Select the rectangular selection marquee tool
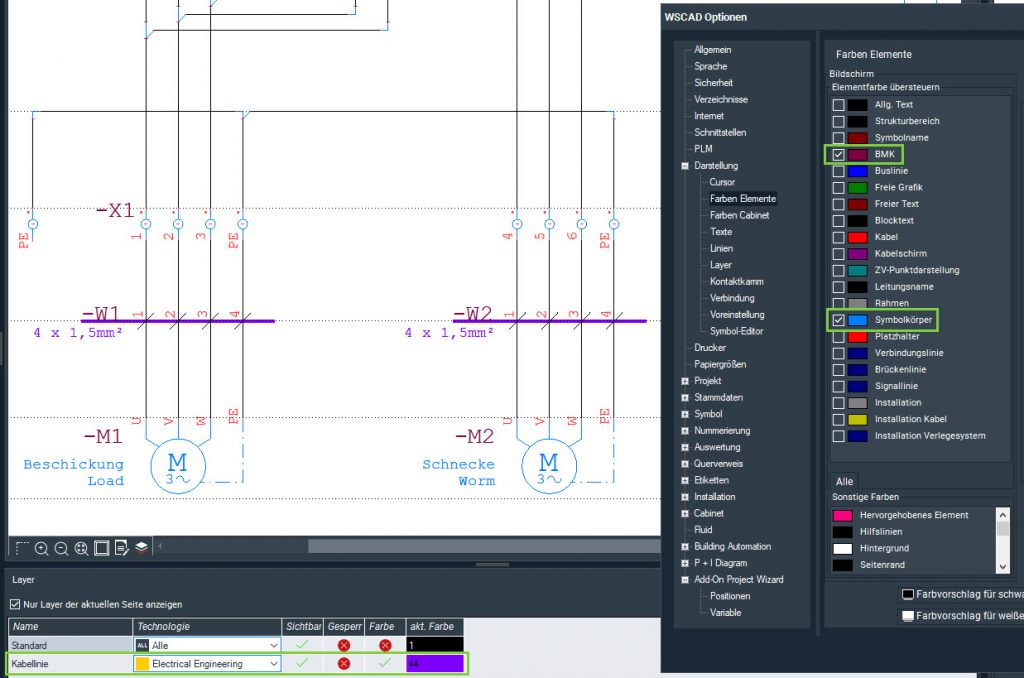The image size is (1024, 678). (22, 548)
